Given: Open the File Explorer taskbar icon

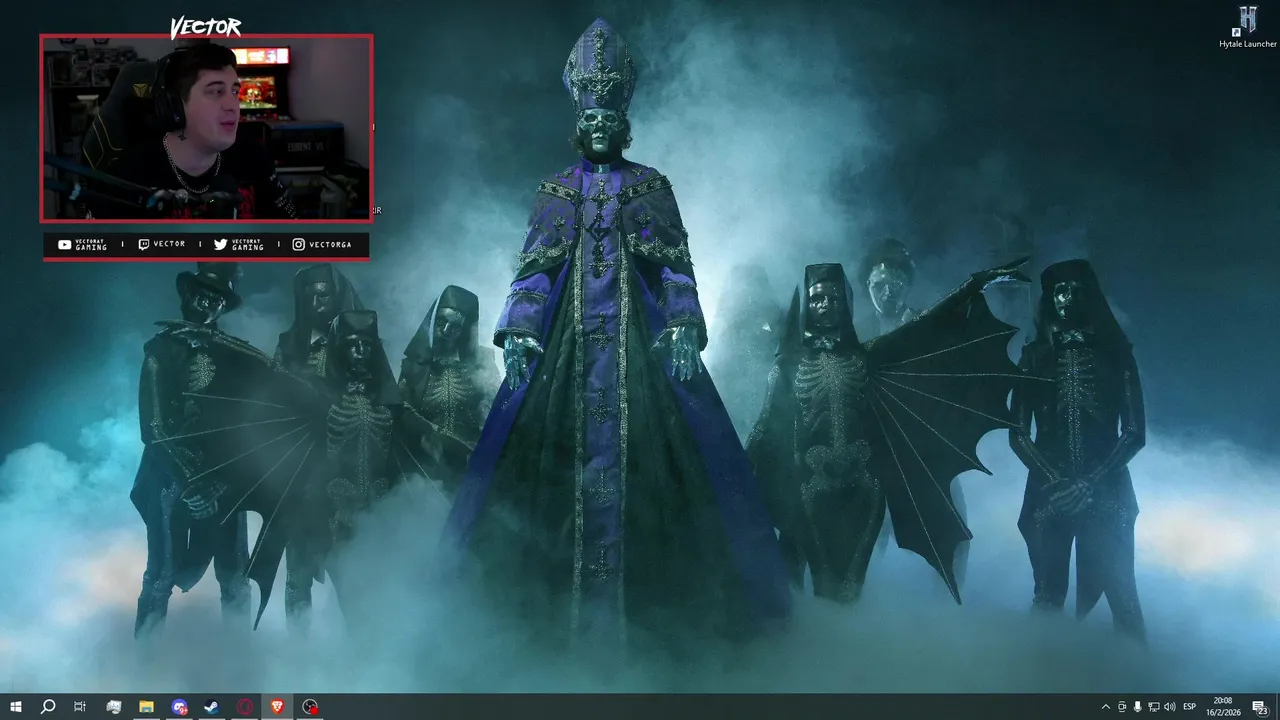Looking at the screenshot, I should (146, 707).
